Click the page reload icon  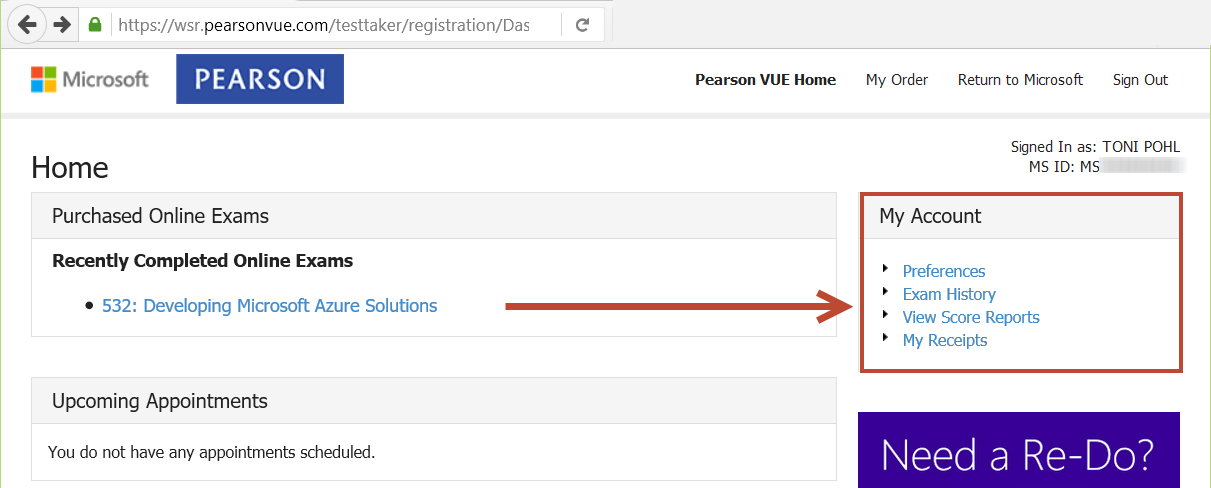click(x=582, y=24)
